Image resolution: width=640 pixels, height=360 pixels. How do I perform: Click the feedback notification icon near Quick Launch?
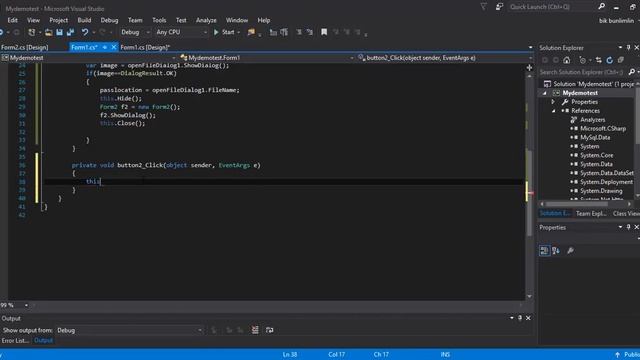[x=499, y=7]
